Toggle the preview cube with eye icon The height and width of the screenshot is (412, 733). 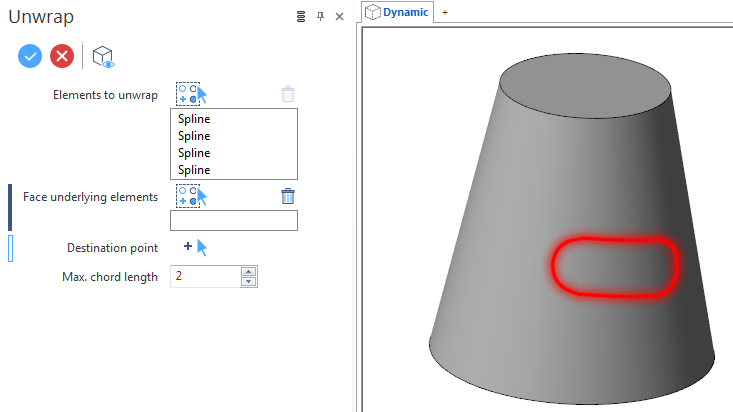(103, 57)
